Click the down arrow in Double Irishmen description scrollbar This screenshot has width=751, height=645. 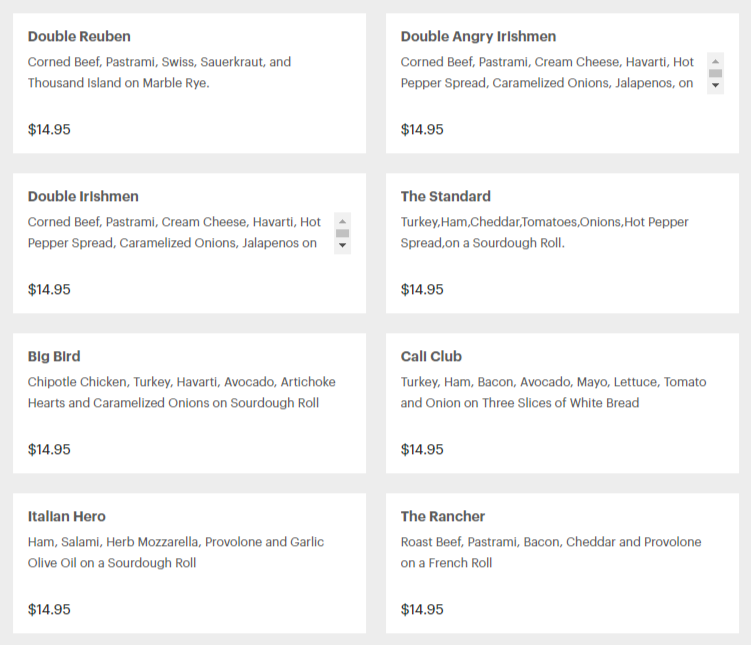pyautogui.click(x=342, y=245)
